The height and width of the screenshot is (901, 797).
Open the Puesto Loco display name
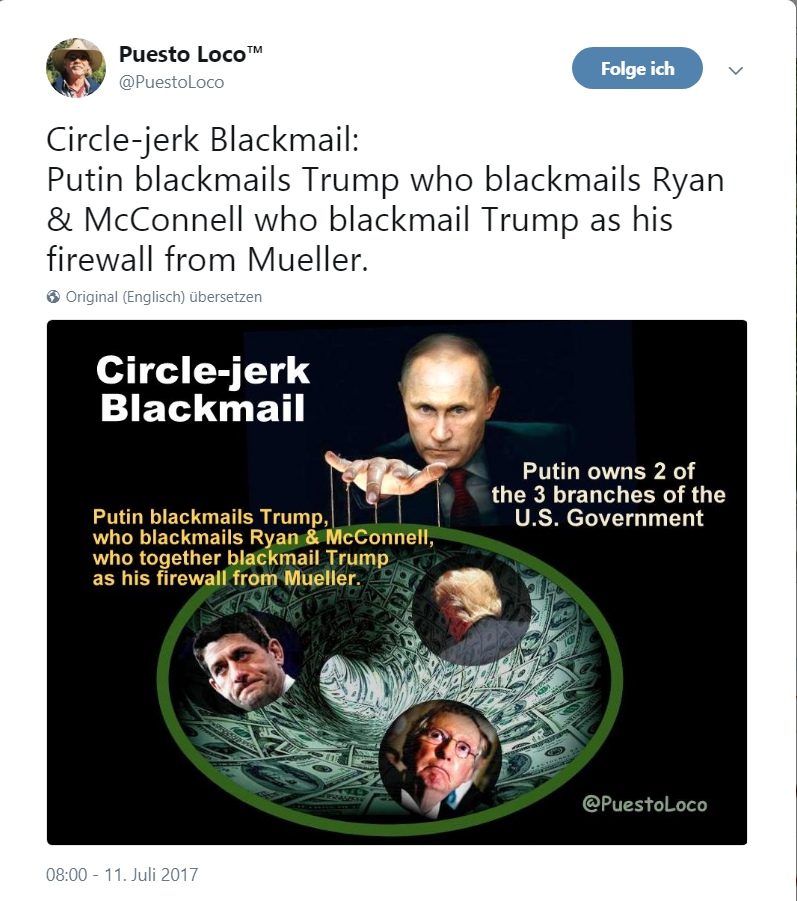pyautogui.click(x=191, y=54)
